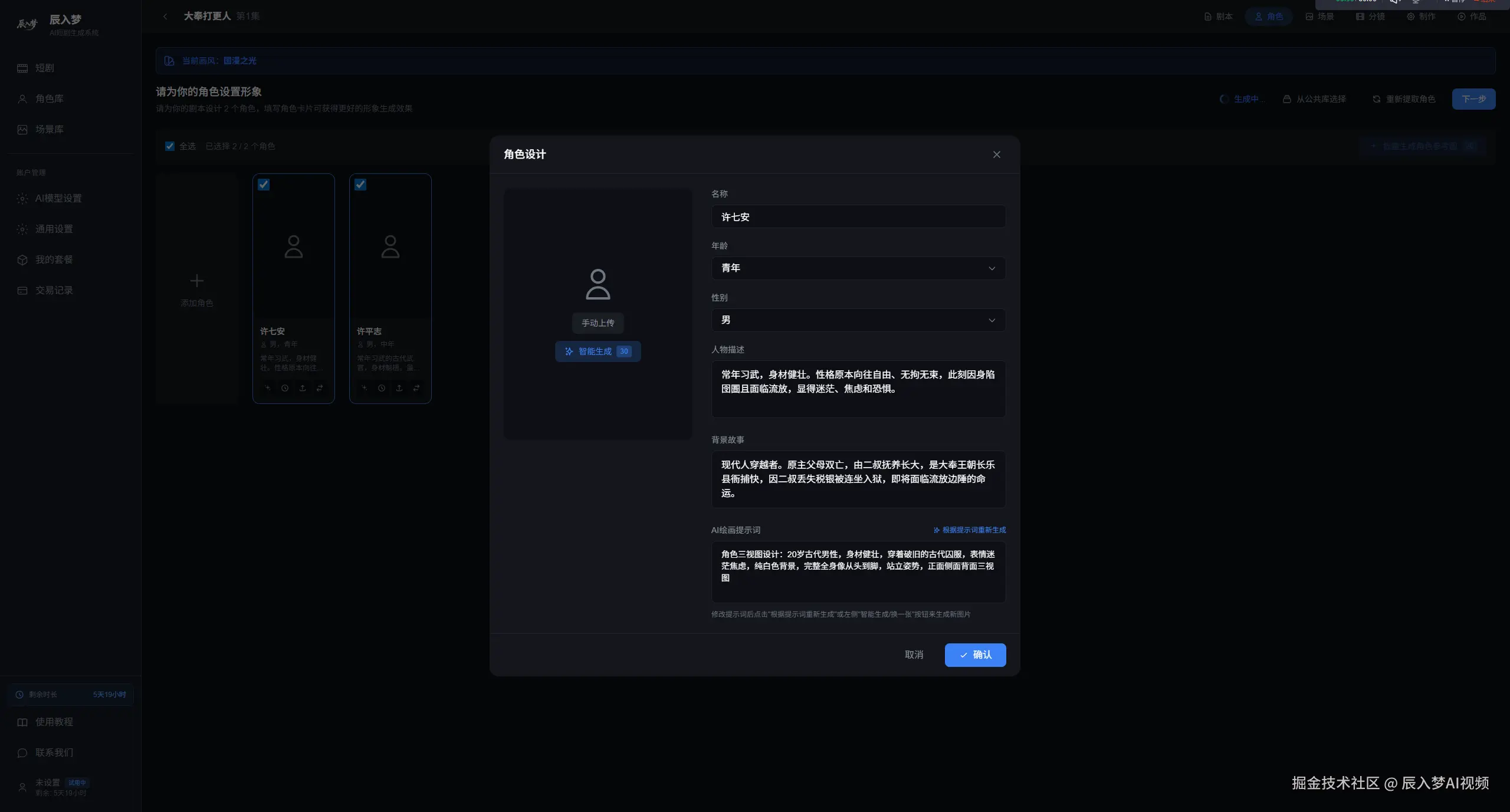1510x812 pixels.
Task: Toggle the 全选 checkbox
Action: [x=170, y=146]
